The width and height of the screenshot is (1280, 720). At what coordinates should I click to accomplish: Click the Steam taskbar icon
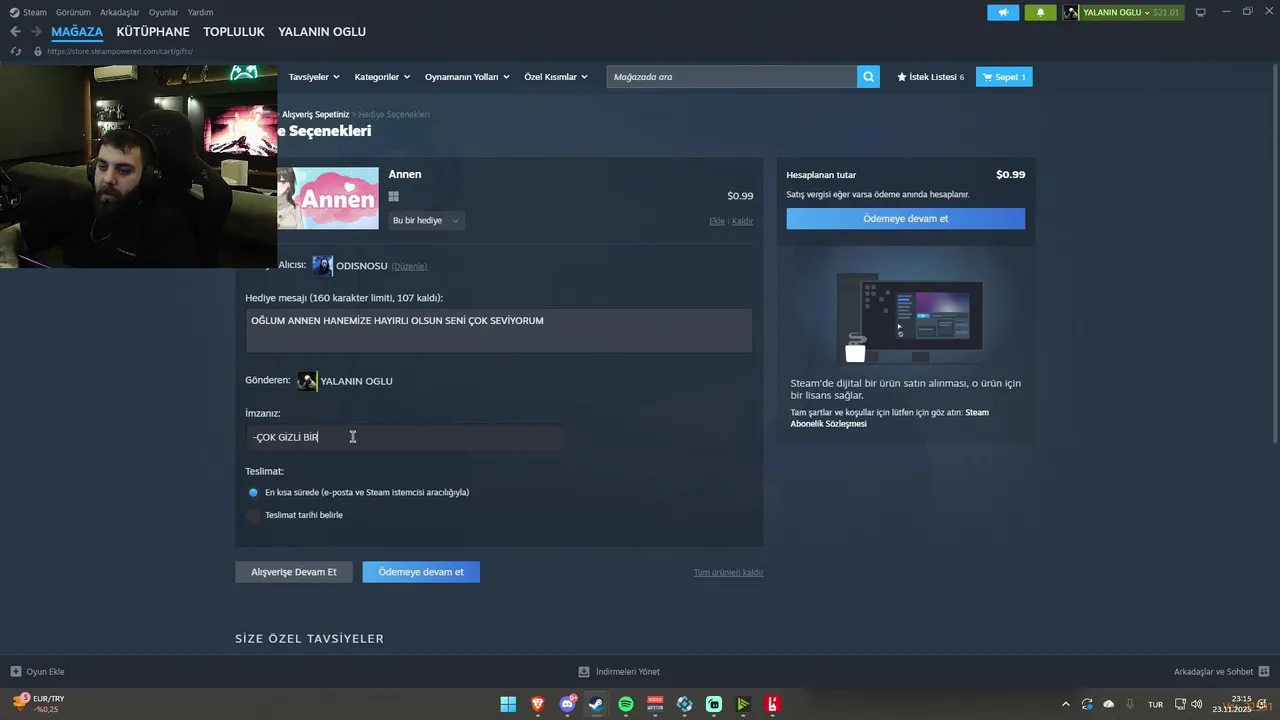coord(596,704)
